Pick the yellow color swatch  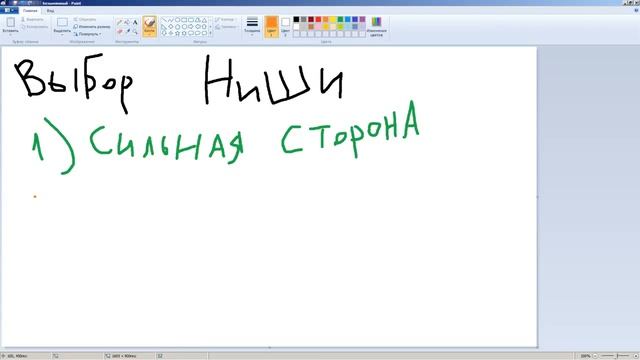click(333, 19)
